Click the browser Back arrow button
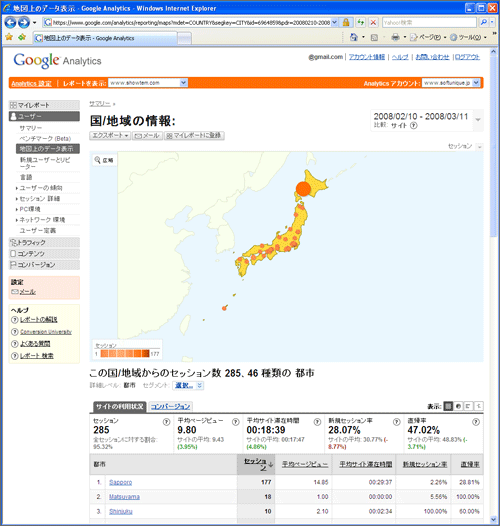Viewport: 500px width, 526px height. [10, 22]
